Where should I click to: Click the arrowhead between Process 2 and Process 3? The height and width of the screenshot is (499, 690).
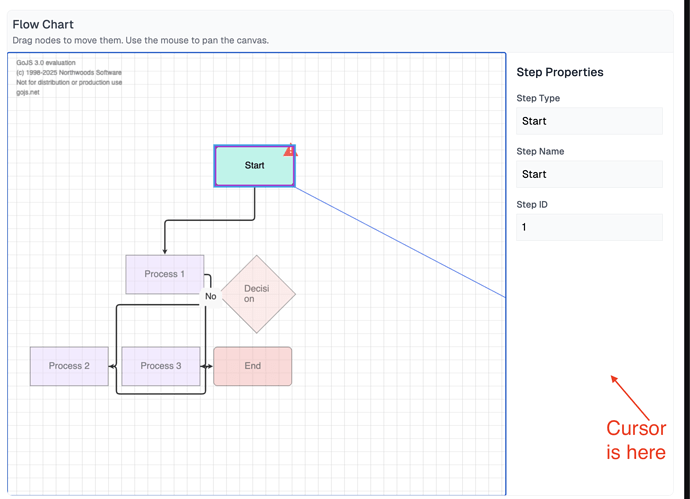(x=114, y=366)
